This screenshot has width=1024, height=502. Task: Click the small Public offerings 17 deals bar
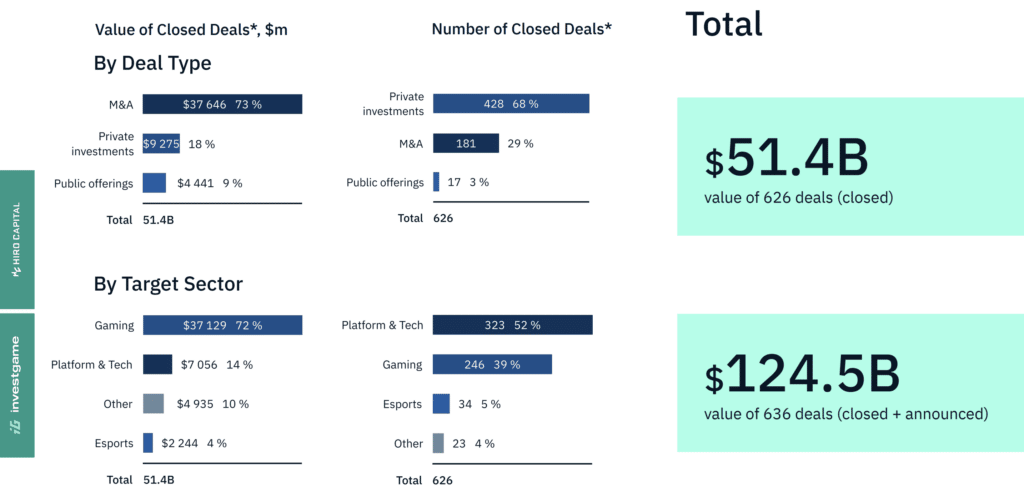click(x=436, y=183)
